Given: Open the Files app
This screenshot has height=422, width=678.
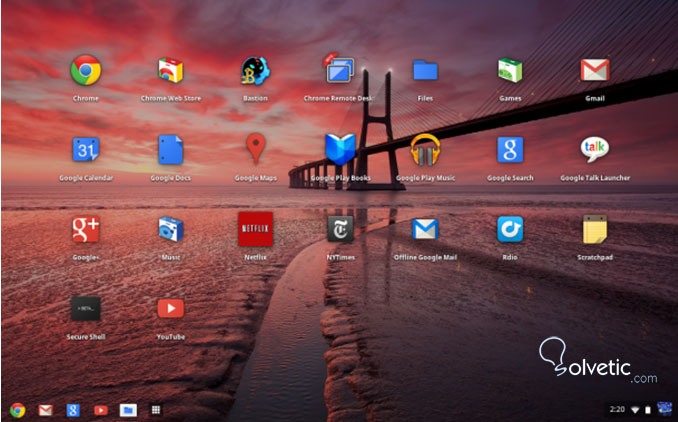Looking at the screenshot, I should pyautogui.click(x=425, y=70).
